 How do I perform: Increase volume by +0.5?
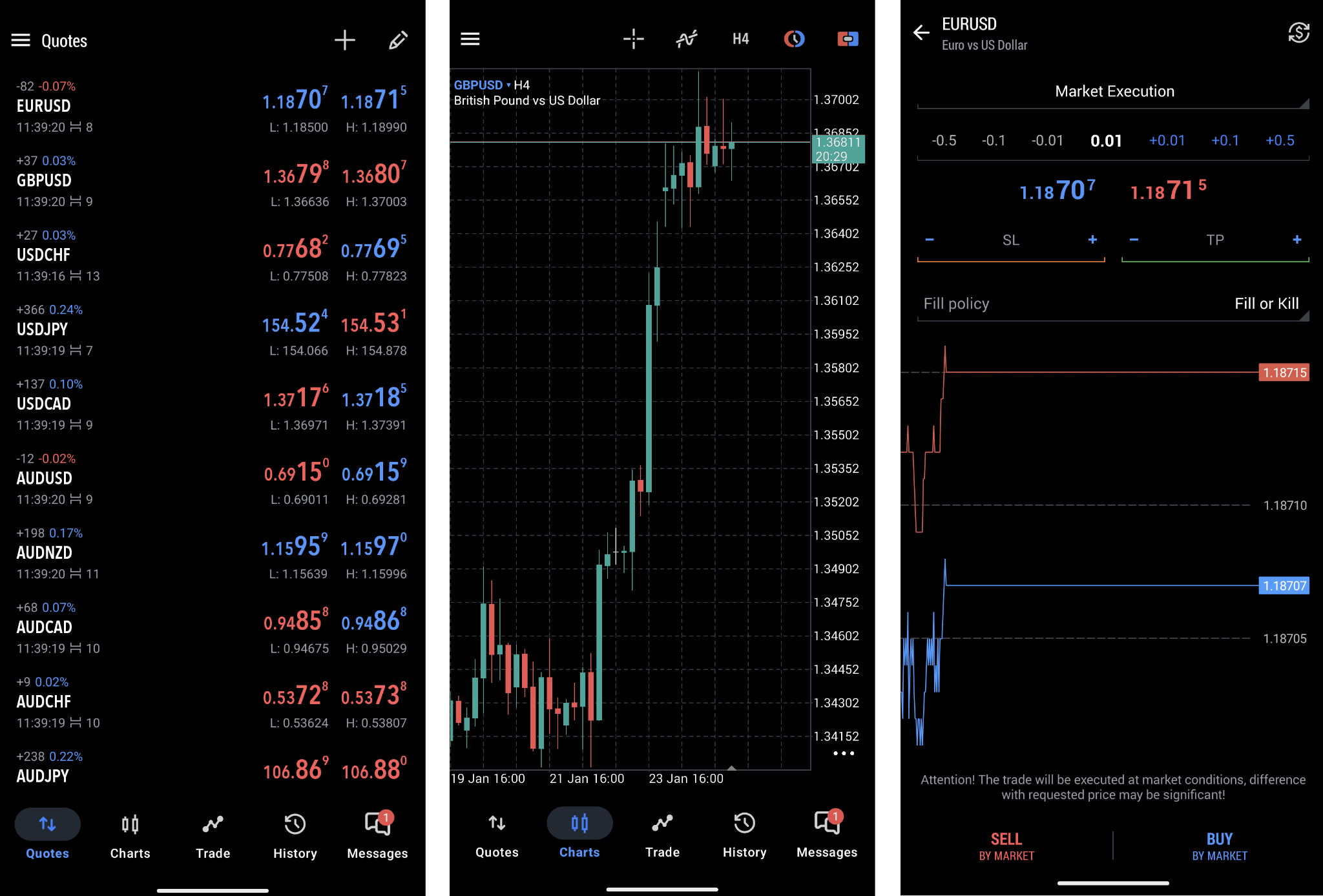tap(1280, 141)
